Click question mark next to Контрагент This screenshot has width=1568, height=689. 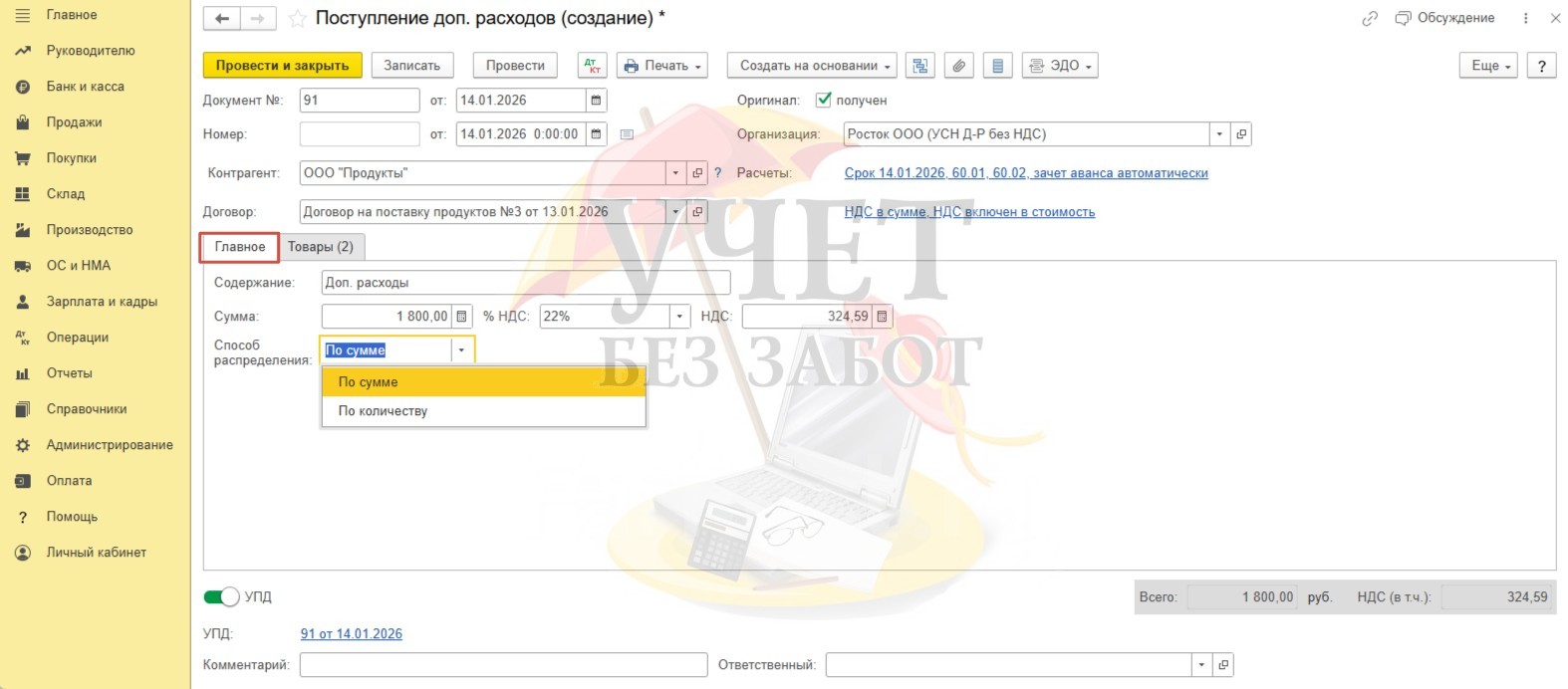[717, 173]
